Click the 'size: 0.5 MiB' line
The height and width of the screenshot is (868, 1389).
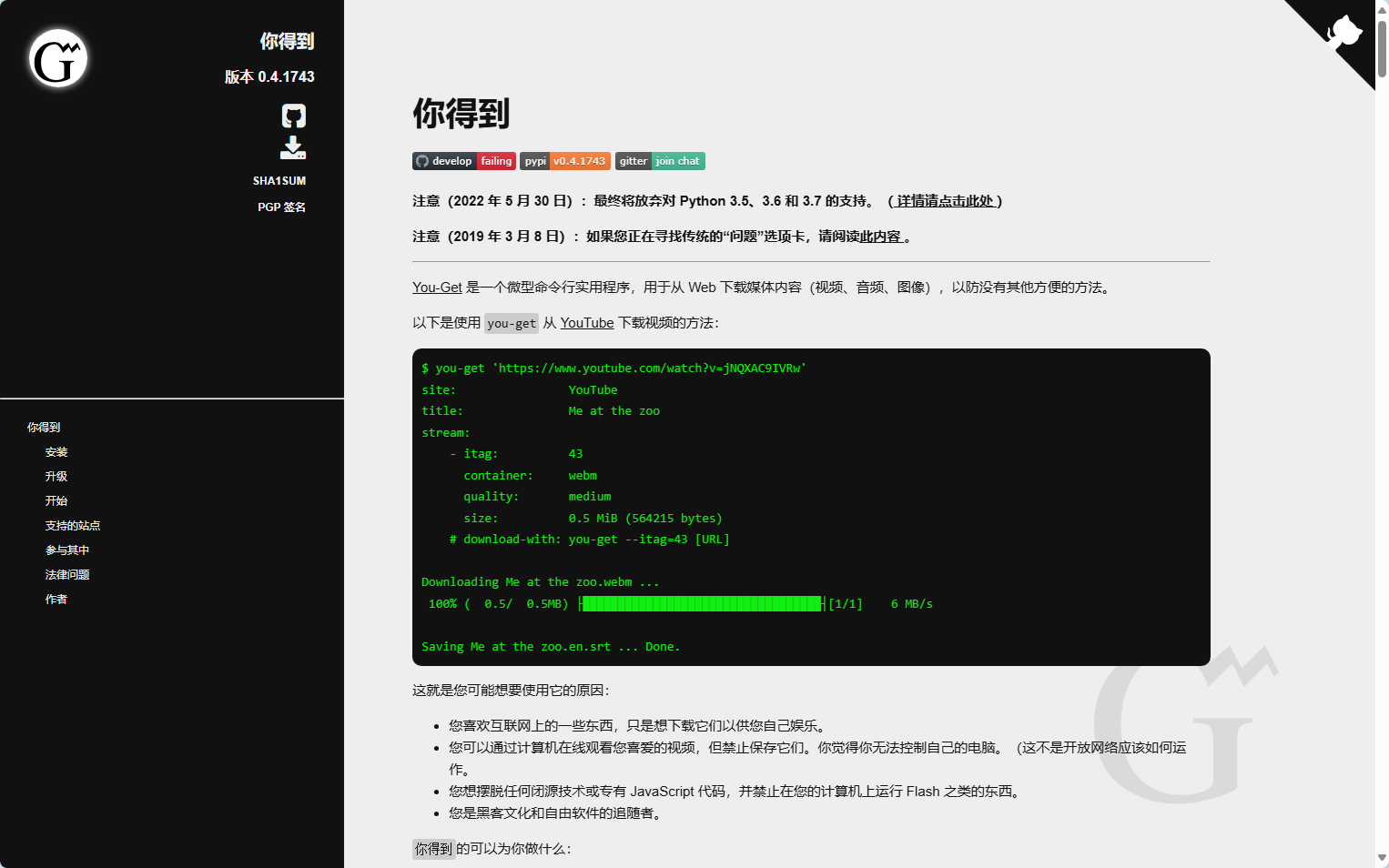click(593, 519)
